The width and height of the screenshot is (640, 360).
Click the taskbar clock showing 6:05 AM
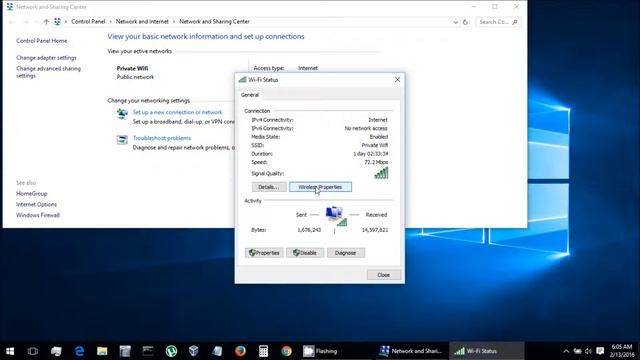click(622, 351)
